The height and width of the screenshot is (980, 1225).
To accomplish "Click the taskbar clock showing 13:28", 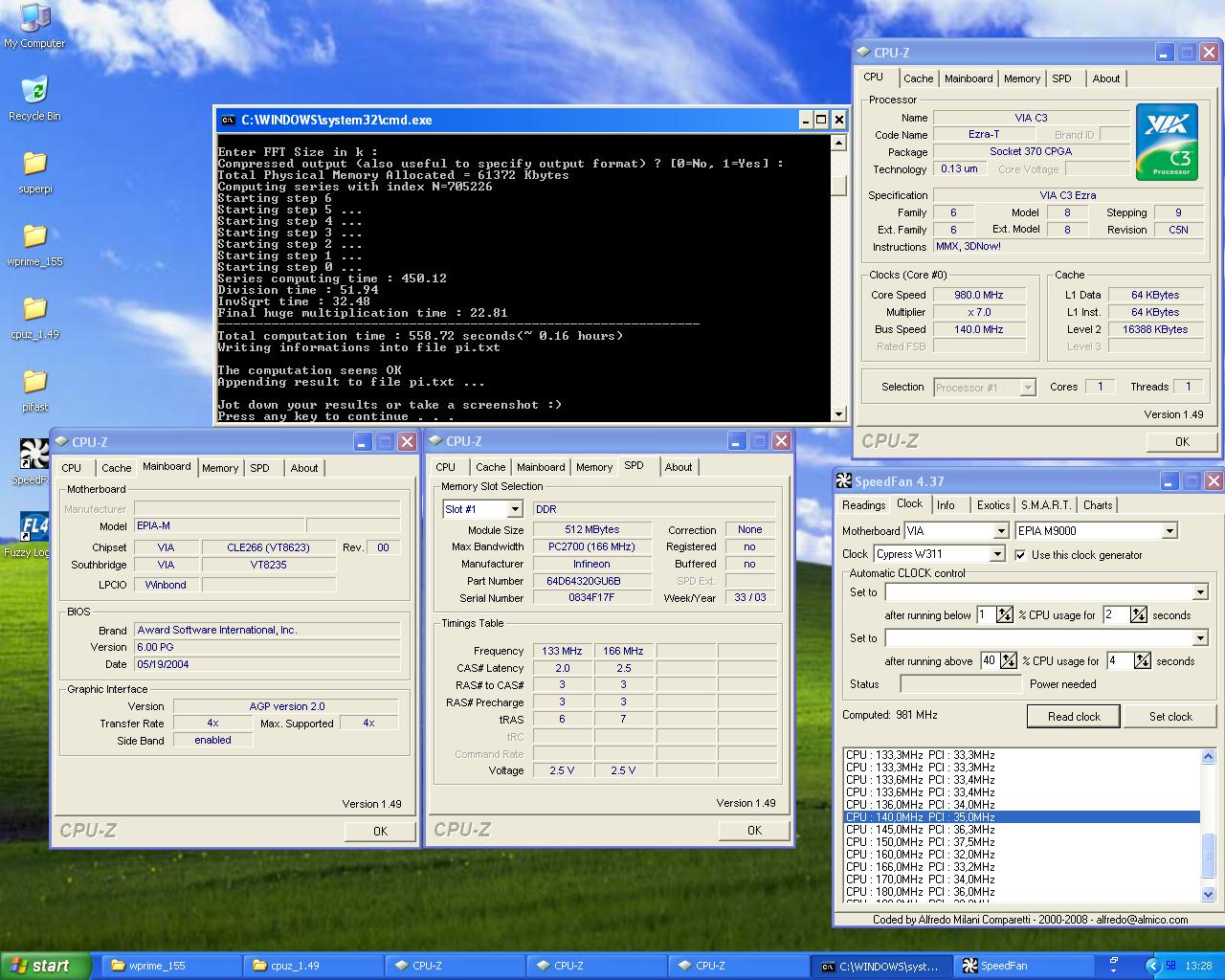I will point(1198,966).
